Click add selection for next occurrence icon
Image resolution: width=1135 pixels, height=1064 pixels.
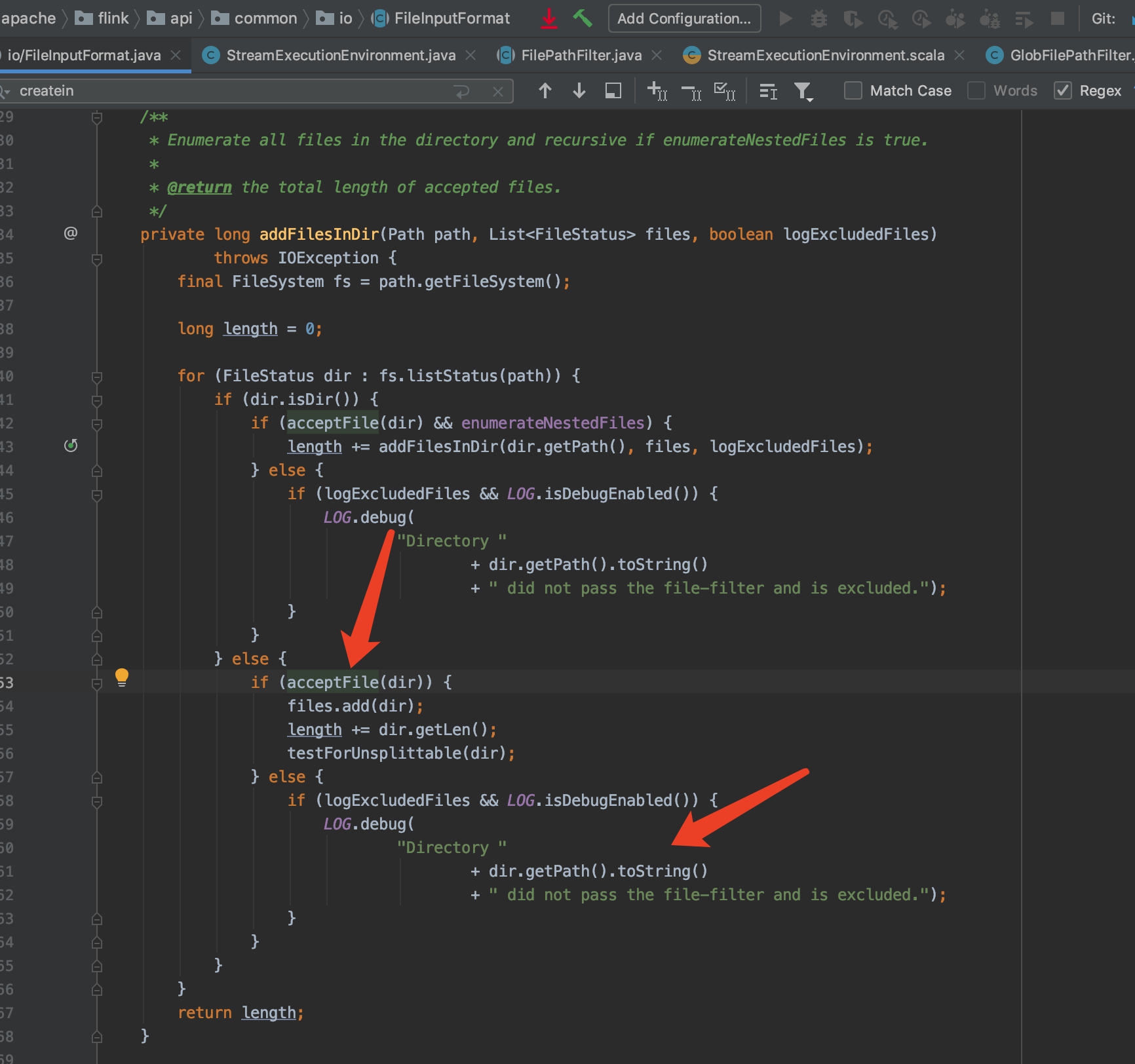pos(657,91)
